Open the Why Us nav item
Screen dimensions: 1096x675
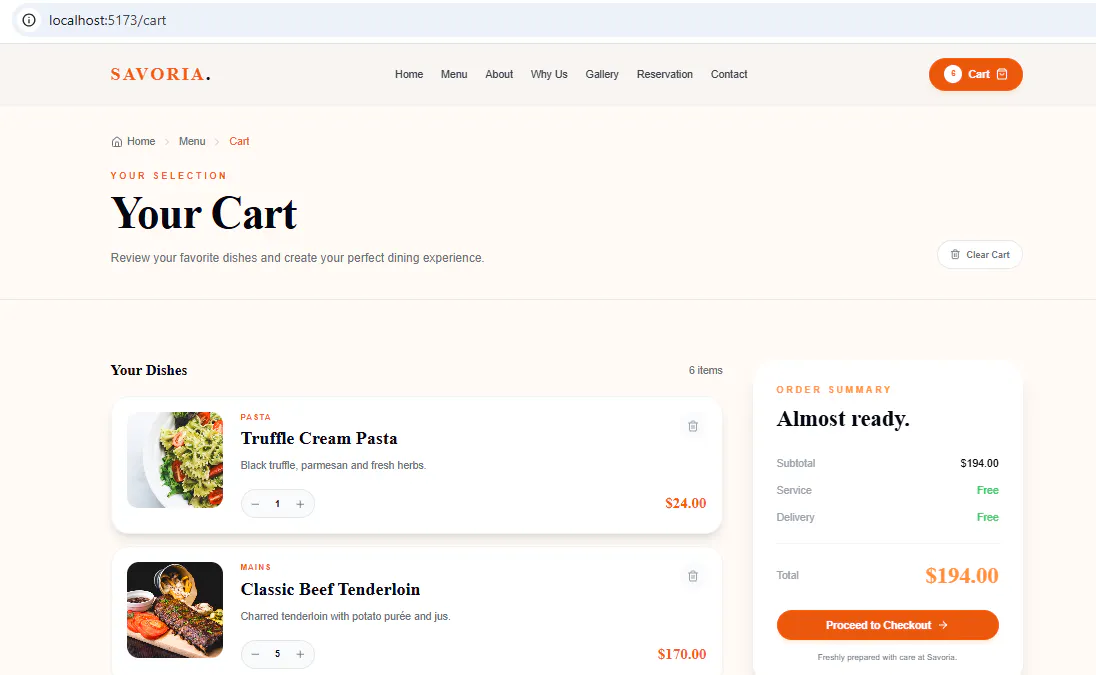pyautogui.click(x=549, y=74)
